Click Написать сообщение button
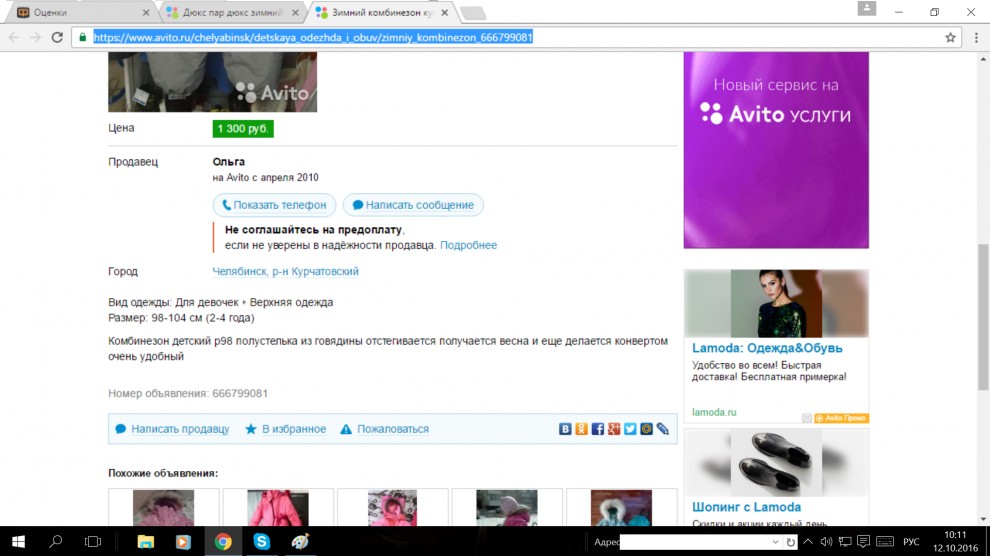 (x=413, y=205)
